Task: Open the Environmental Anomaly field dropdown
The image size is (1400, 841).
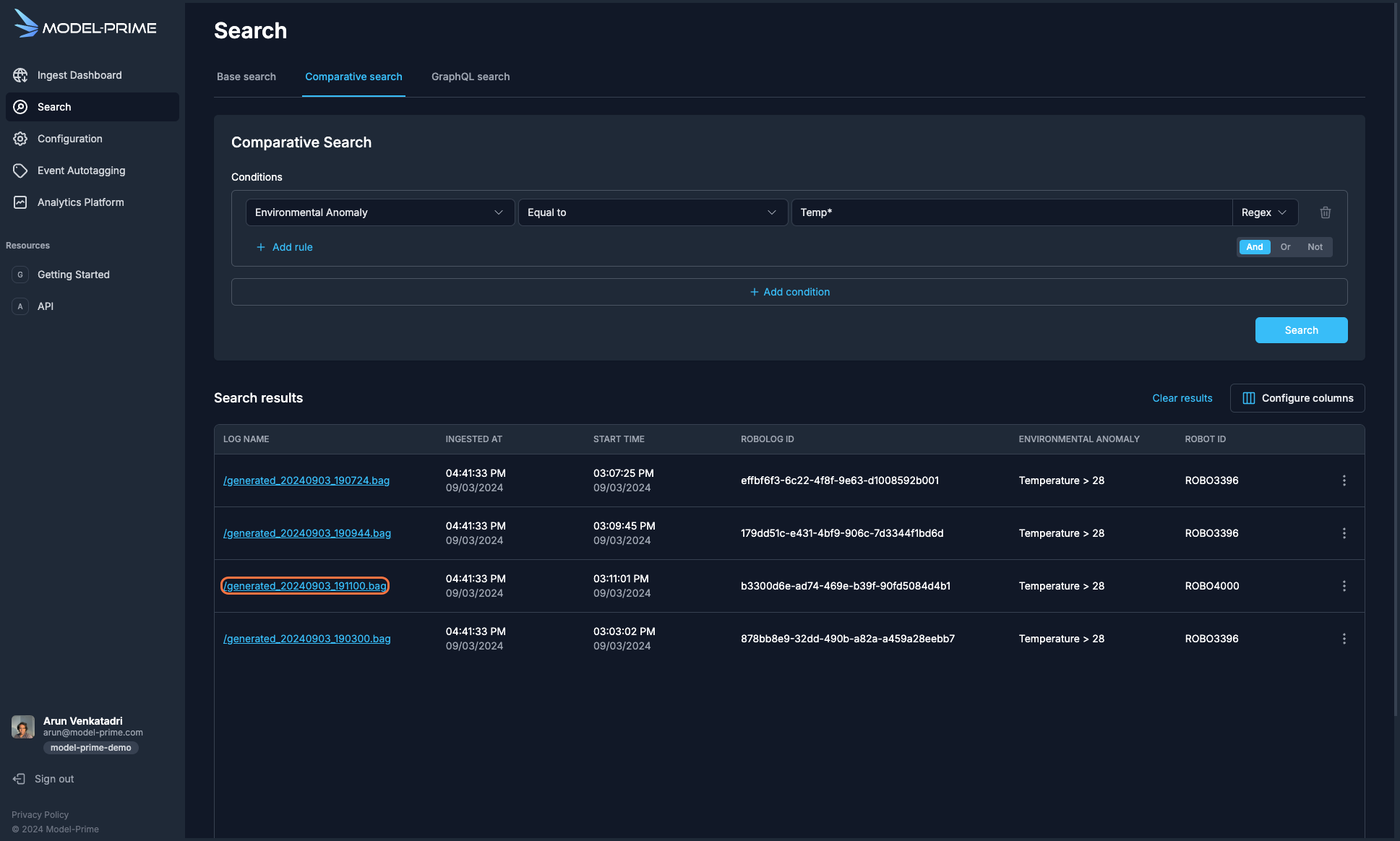Action: (380, 212)
